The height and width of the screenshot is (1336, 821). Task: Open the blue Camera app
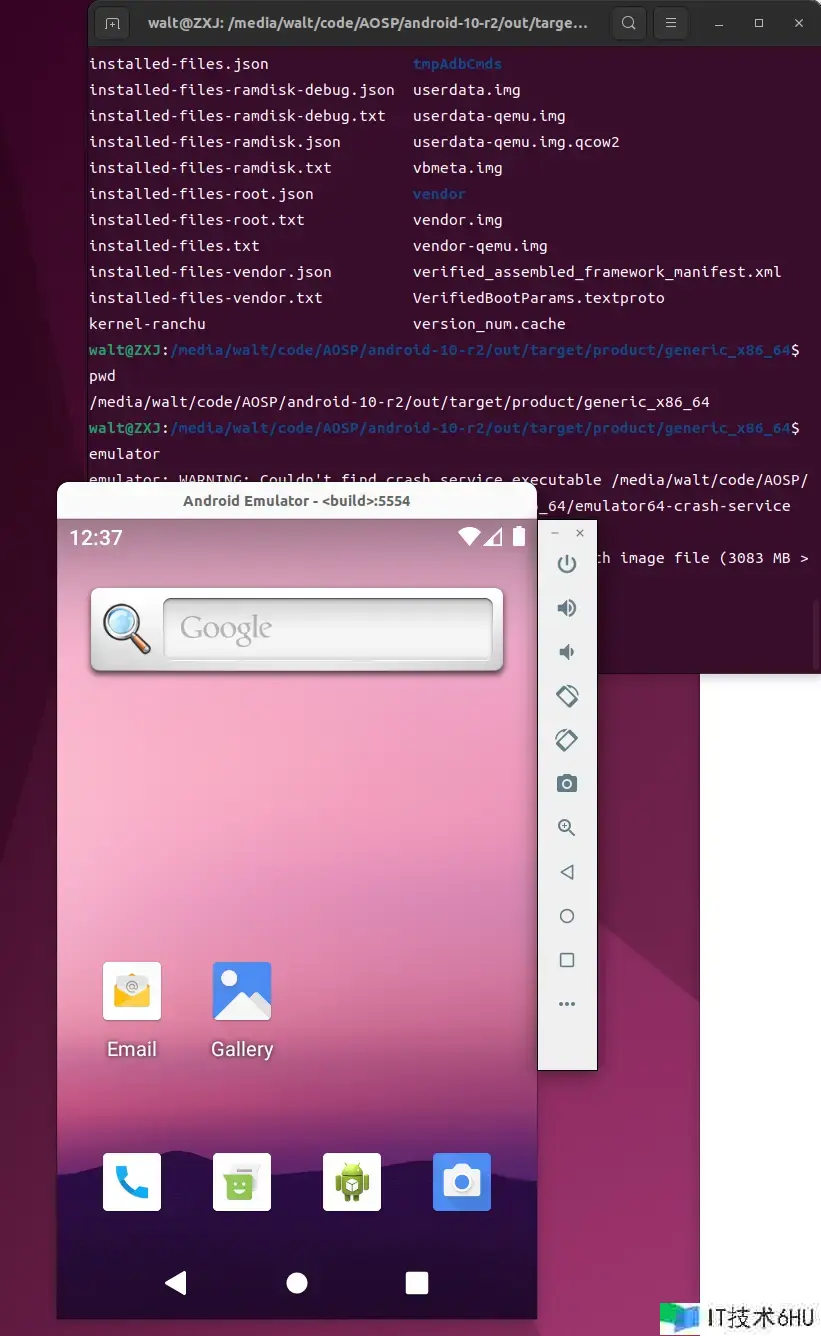tap(461, 1182)
